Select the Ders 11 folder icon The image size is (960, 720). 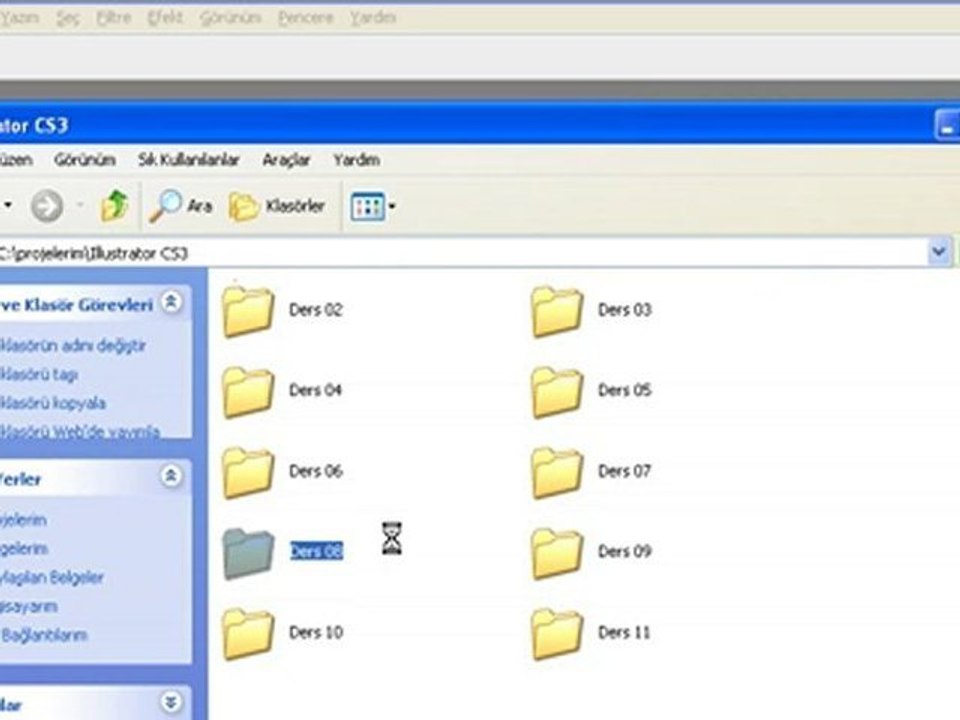tap(557, 633)
